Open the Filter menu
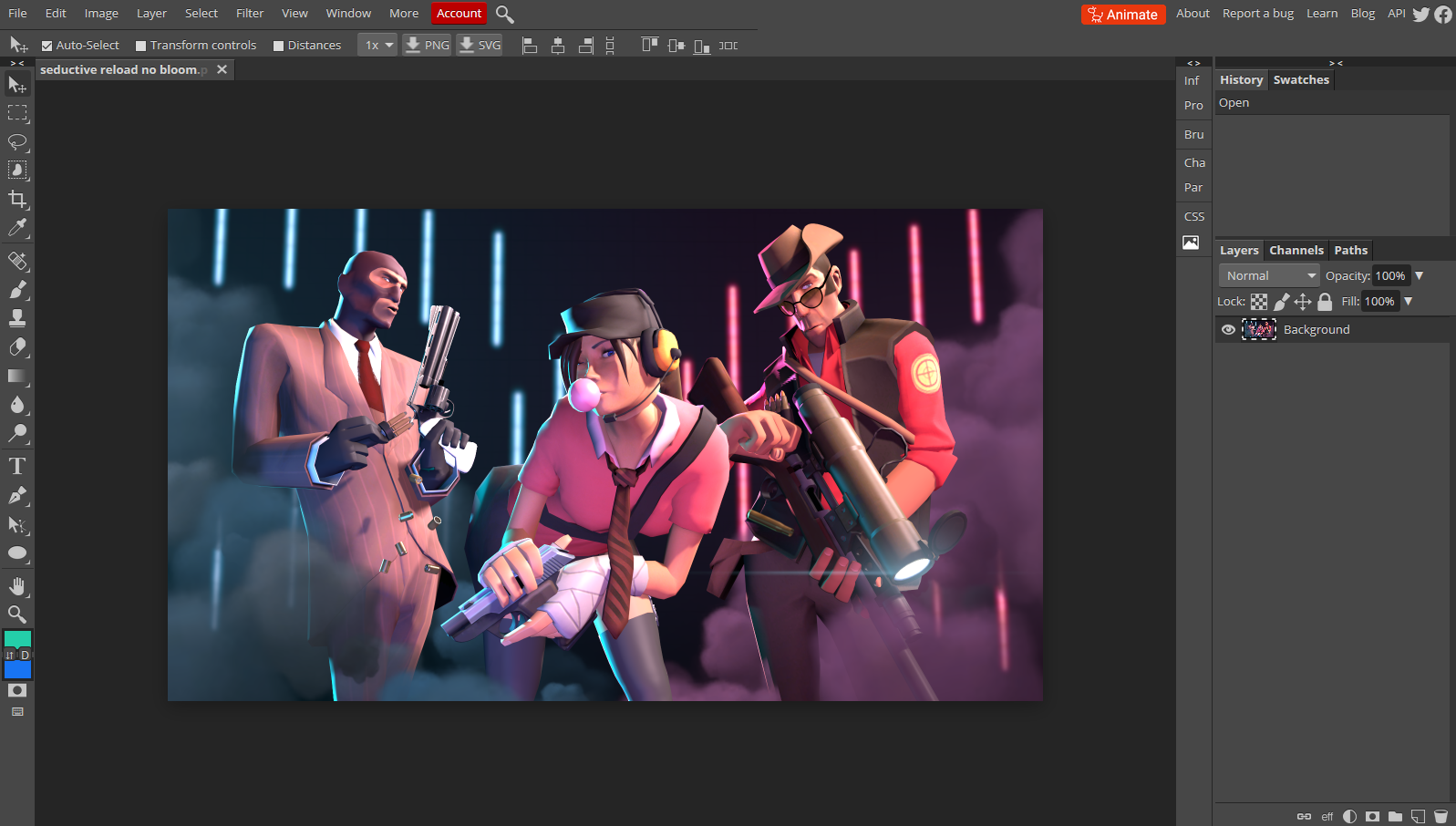This screenshot has height=826, width=1456. [x=250, y=14]
